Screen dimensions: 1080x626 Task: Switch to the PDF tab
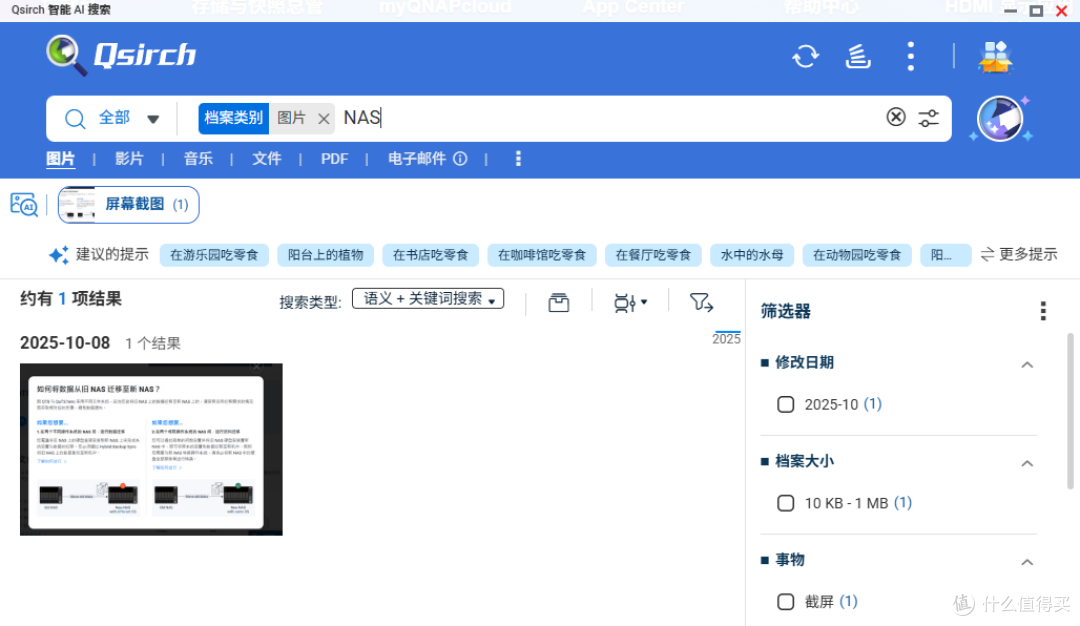click(334, 159)
